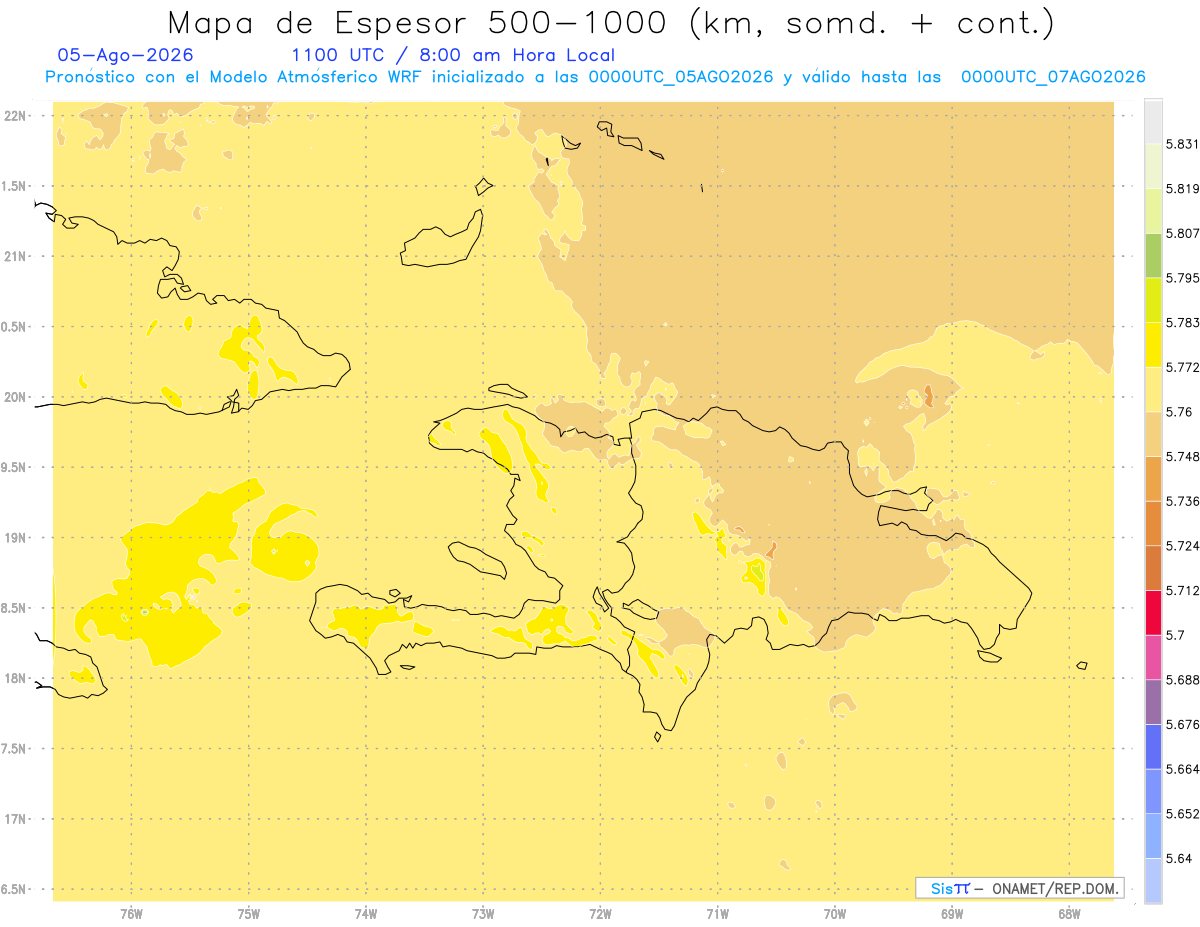Click the legend value 5.807

pyautogui.click(x=1183, y=233)
